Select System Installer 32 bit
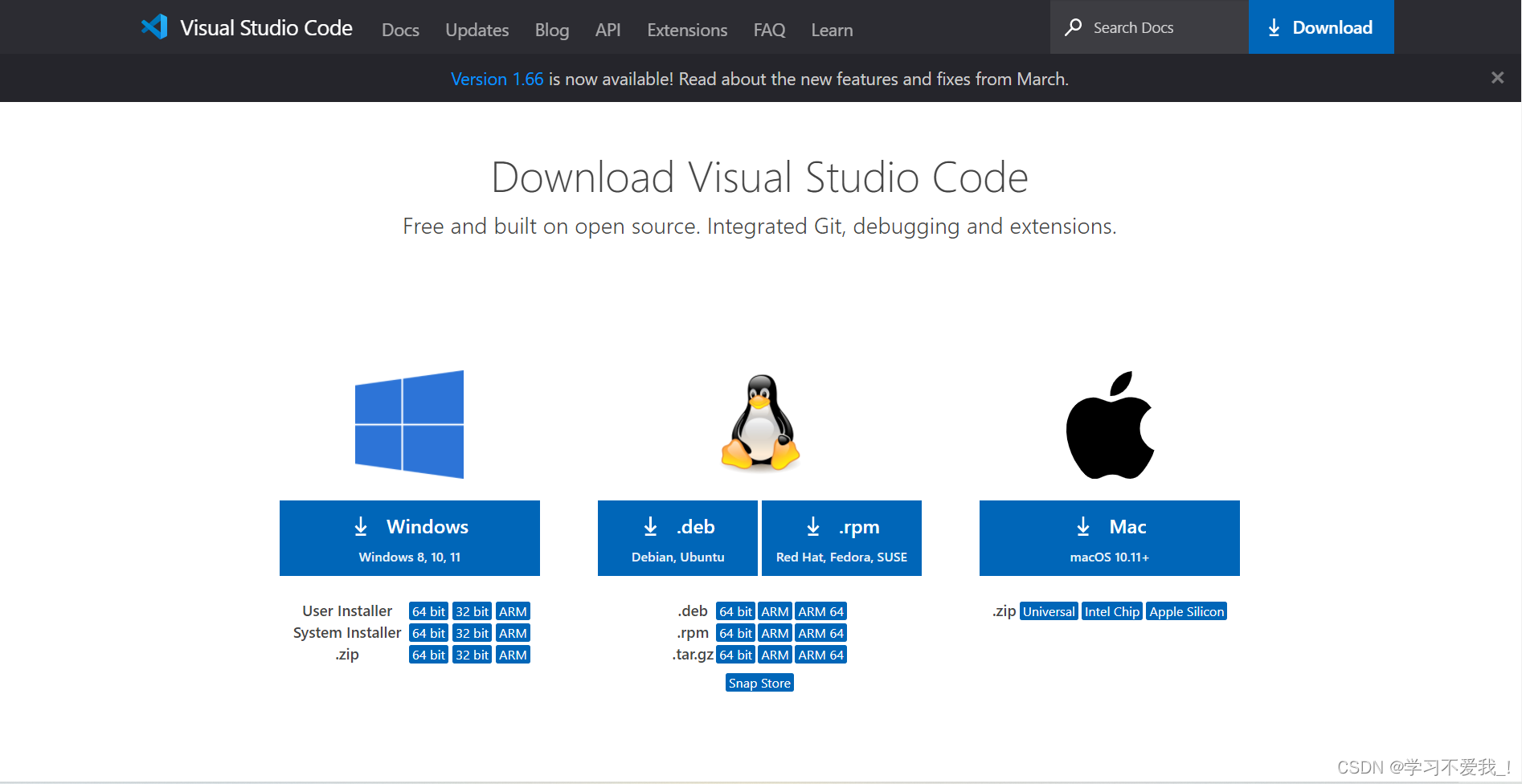This screenshot has height=784, width=1522. (x=472, y=633)
